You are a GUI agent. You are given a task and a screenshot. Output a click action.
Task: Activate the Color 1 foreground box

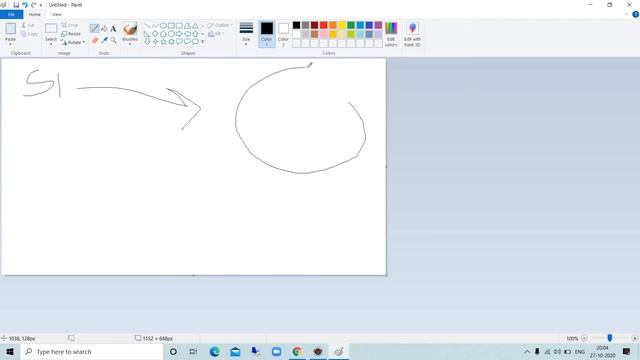pyautogui.click(x=267, y=34)
